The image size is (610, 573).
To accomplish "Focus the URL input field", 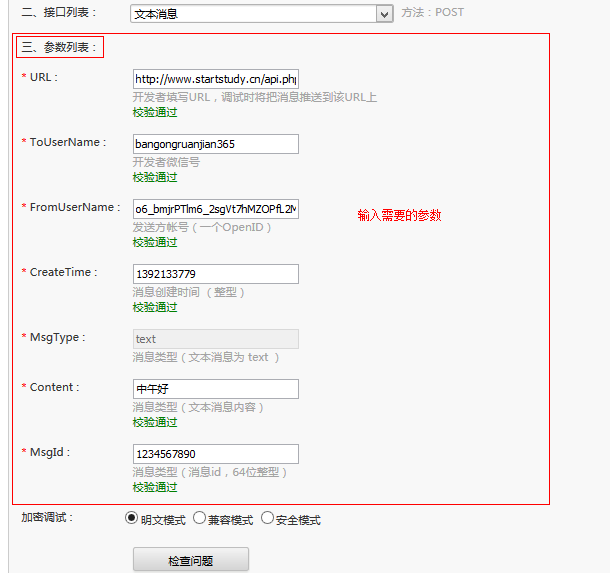I will click(x=216, y=79).
